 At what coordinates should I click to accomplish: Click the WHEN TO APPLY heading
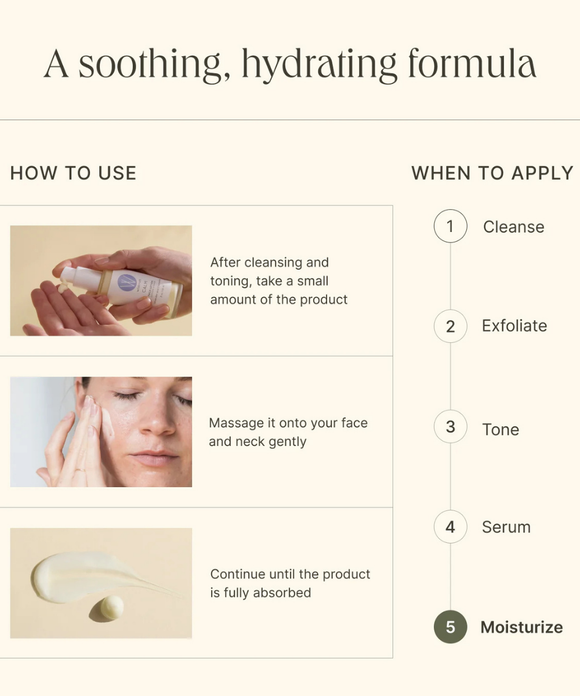tap(492, 173)
